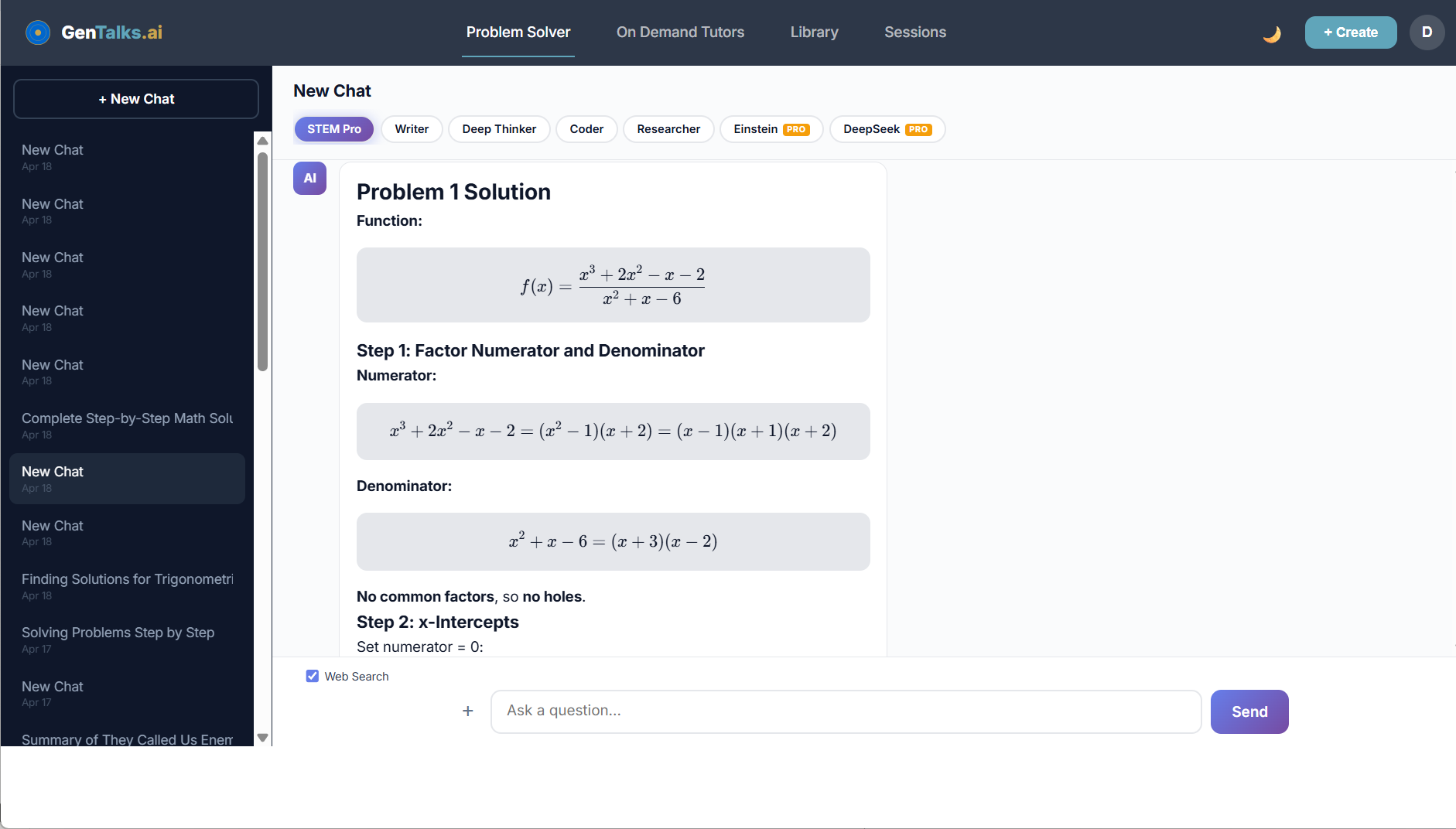Click the + Create button
Screen dimensions: 1456x829
pos(1350,32)
